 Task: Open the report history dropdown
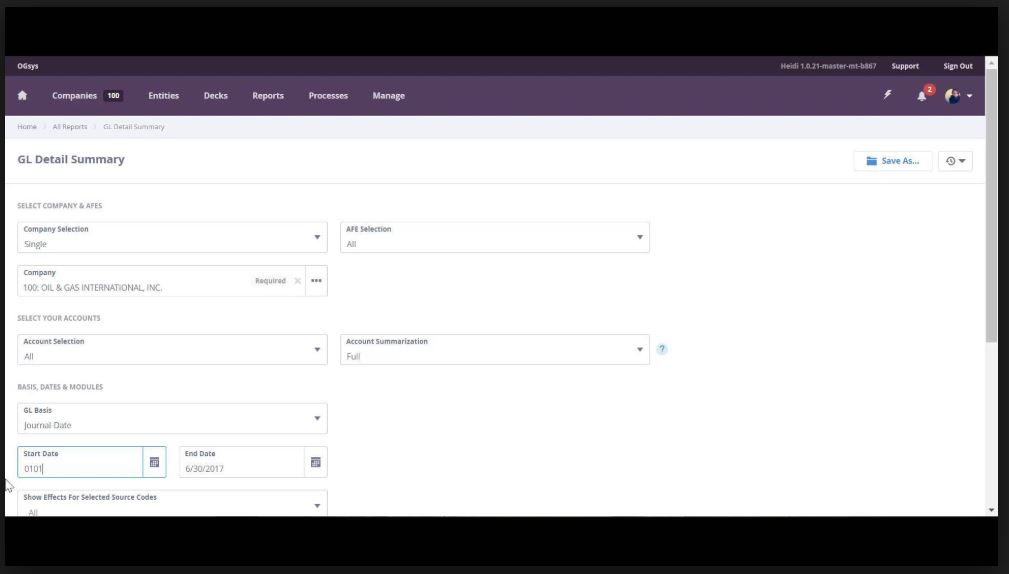[955, 161]
